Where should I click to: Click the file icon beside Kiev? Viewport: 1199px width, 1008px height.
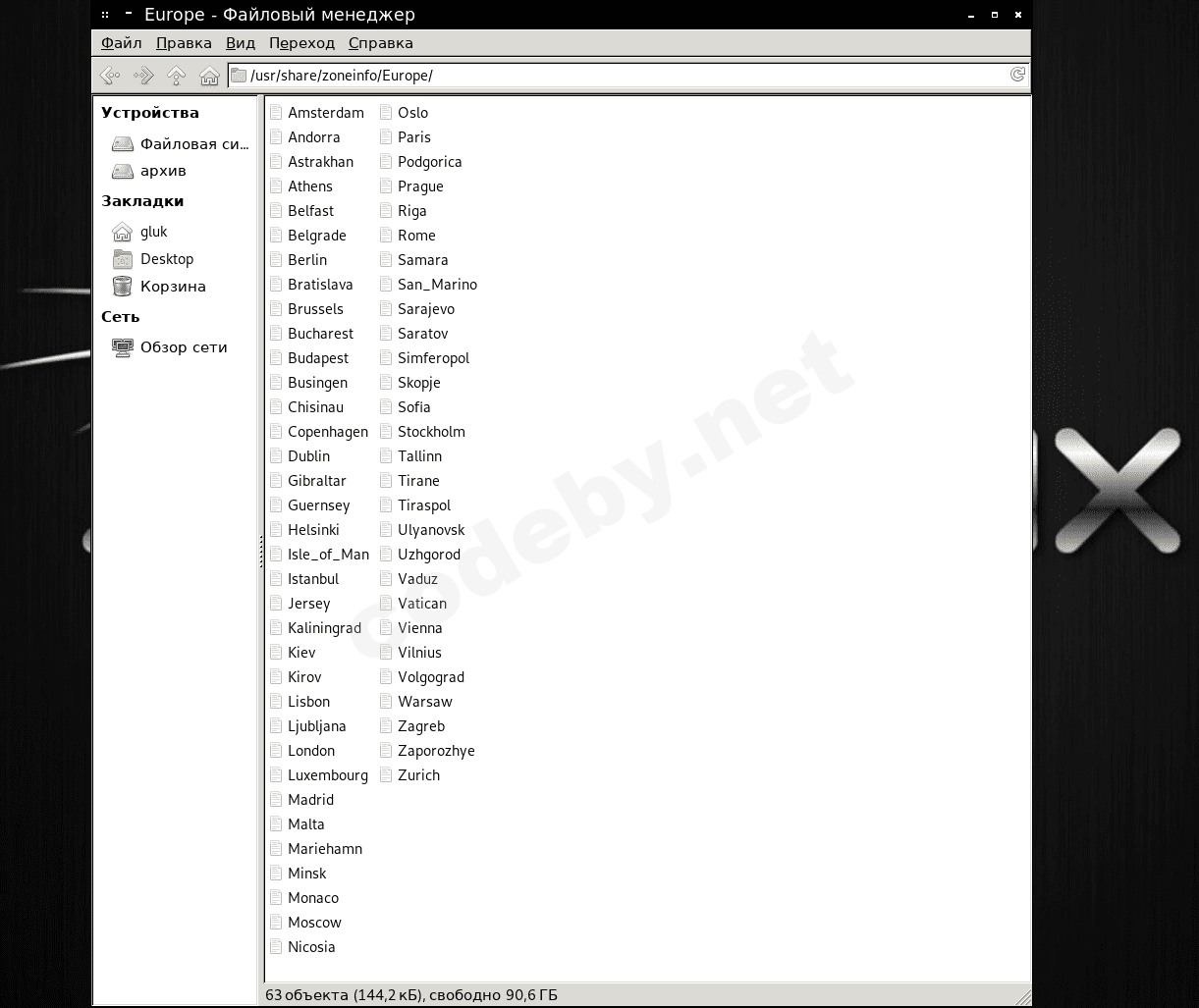[276, 653]
